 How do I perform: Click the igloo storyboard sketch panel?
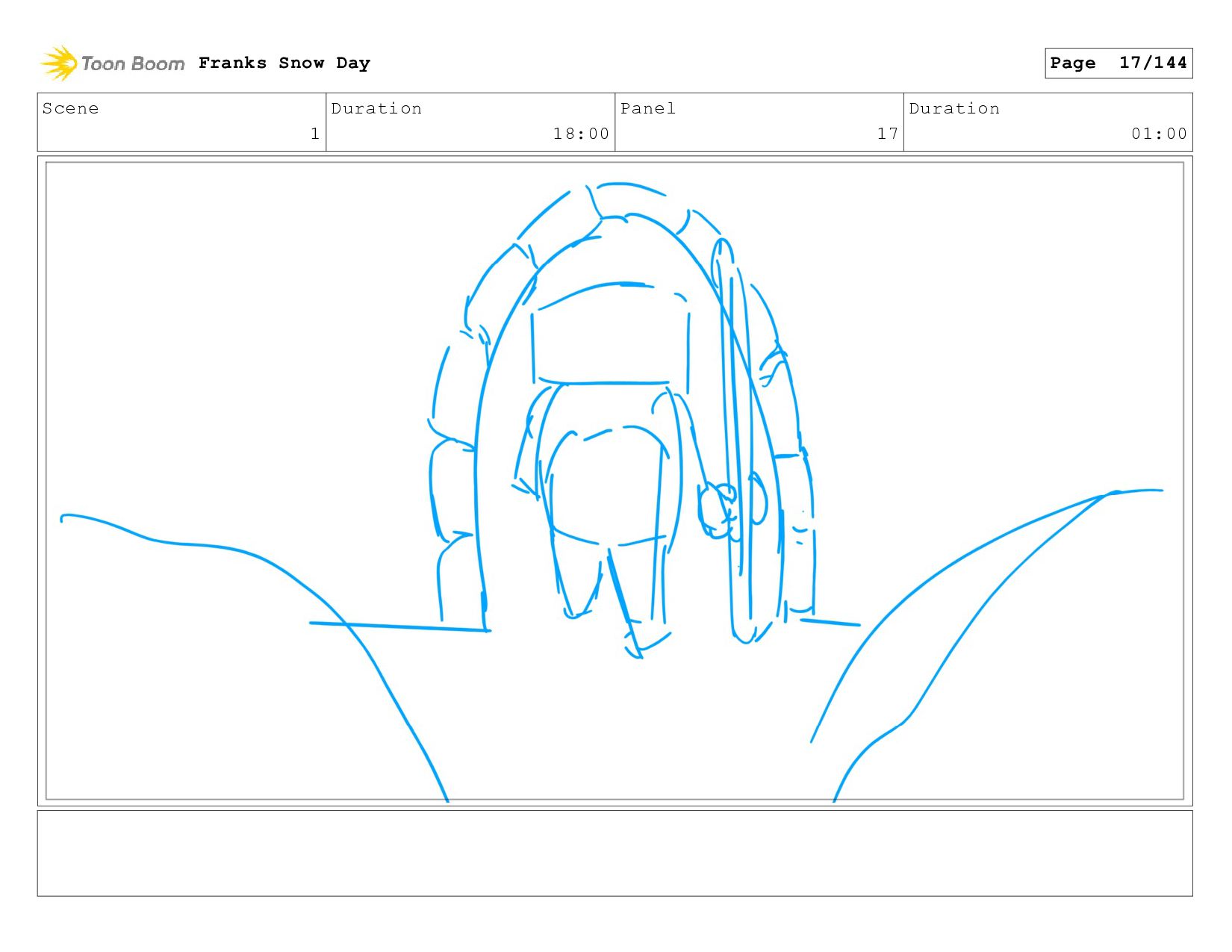(x=615, y=481)
